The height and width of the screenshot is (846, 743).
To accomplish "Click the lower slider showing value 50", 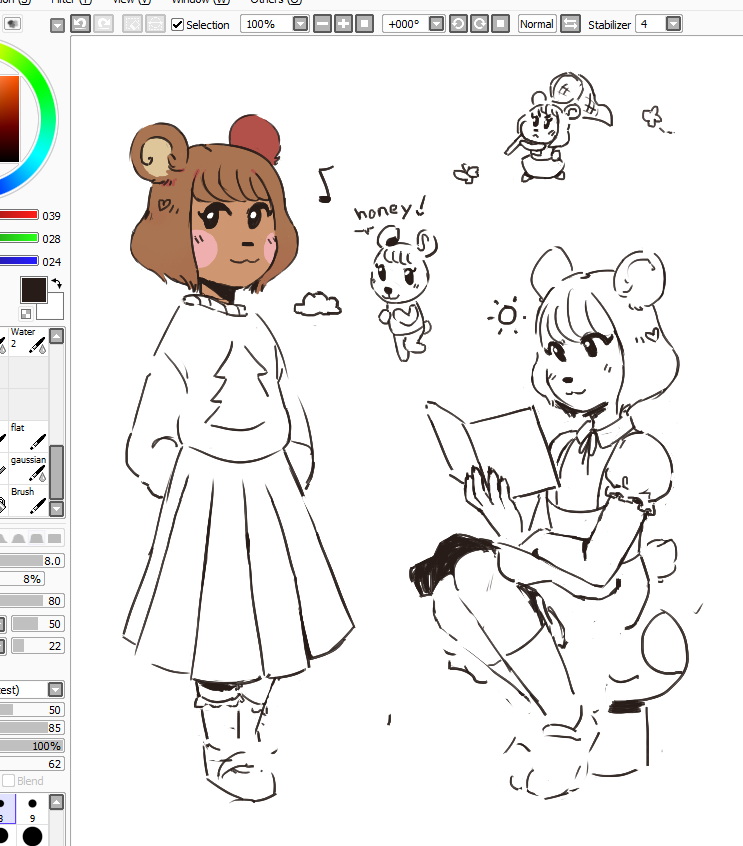I will [x=31, y=709].
